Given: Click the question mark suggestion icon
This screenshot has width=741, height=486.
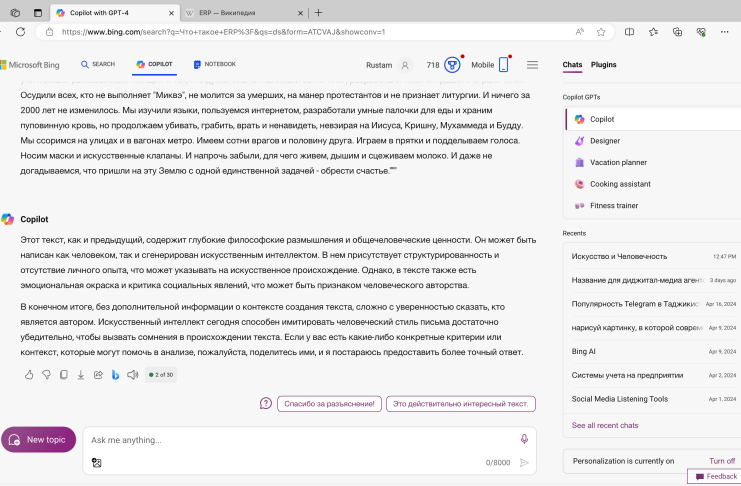Looking at the screenshot, I should pyautogui.click(x=266, y=404).
